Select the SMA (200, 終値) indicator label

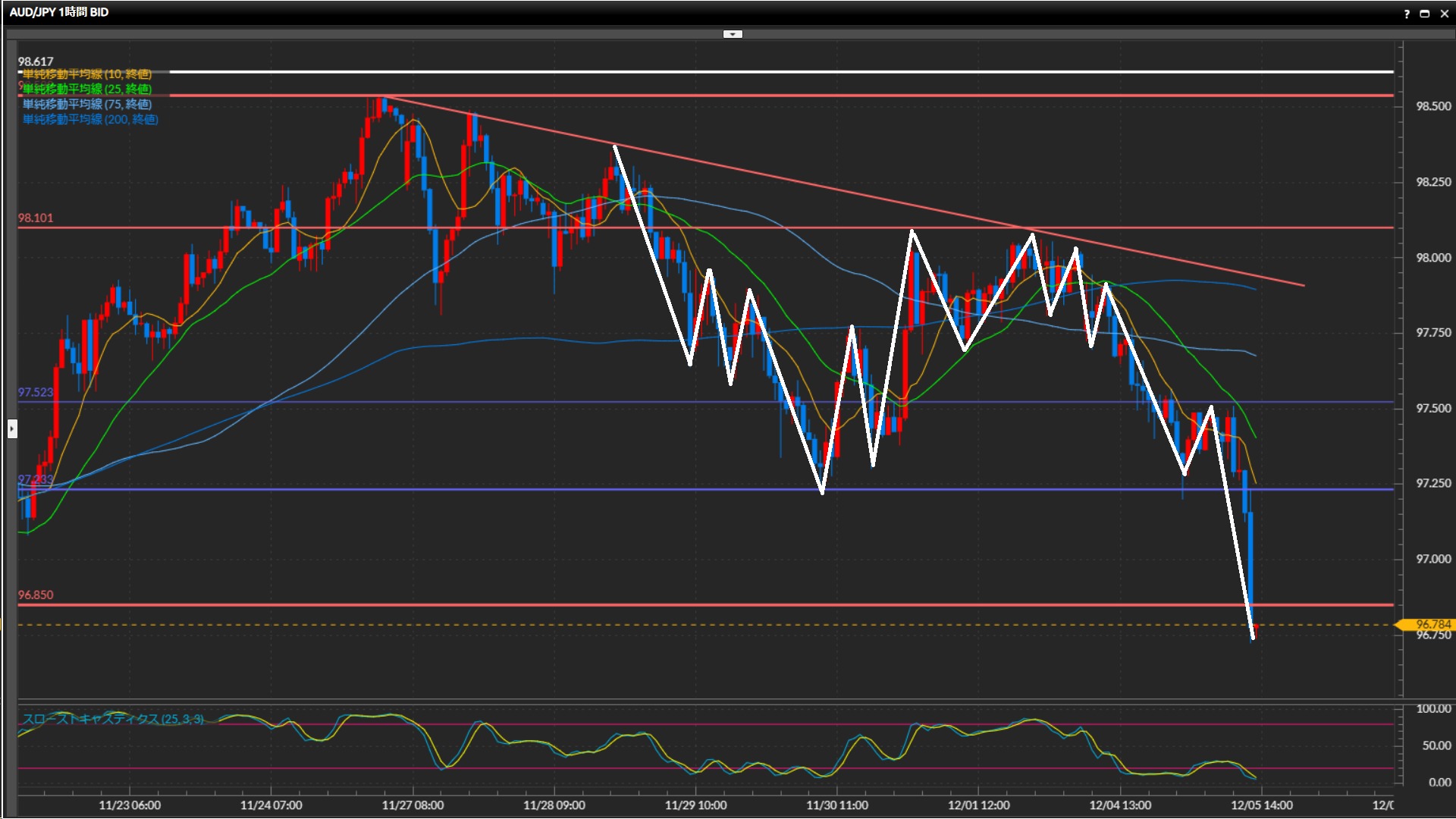click(x=90, y=120)
